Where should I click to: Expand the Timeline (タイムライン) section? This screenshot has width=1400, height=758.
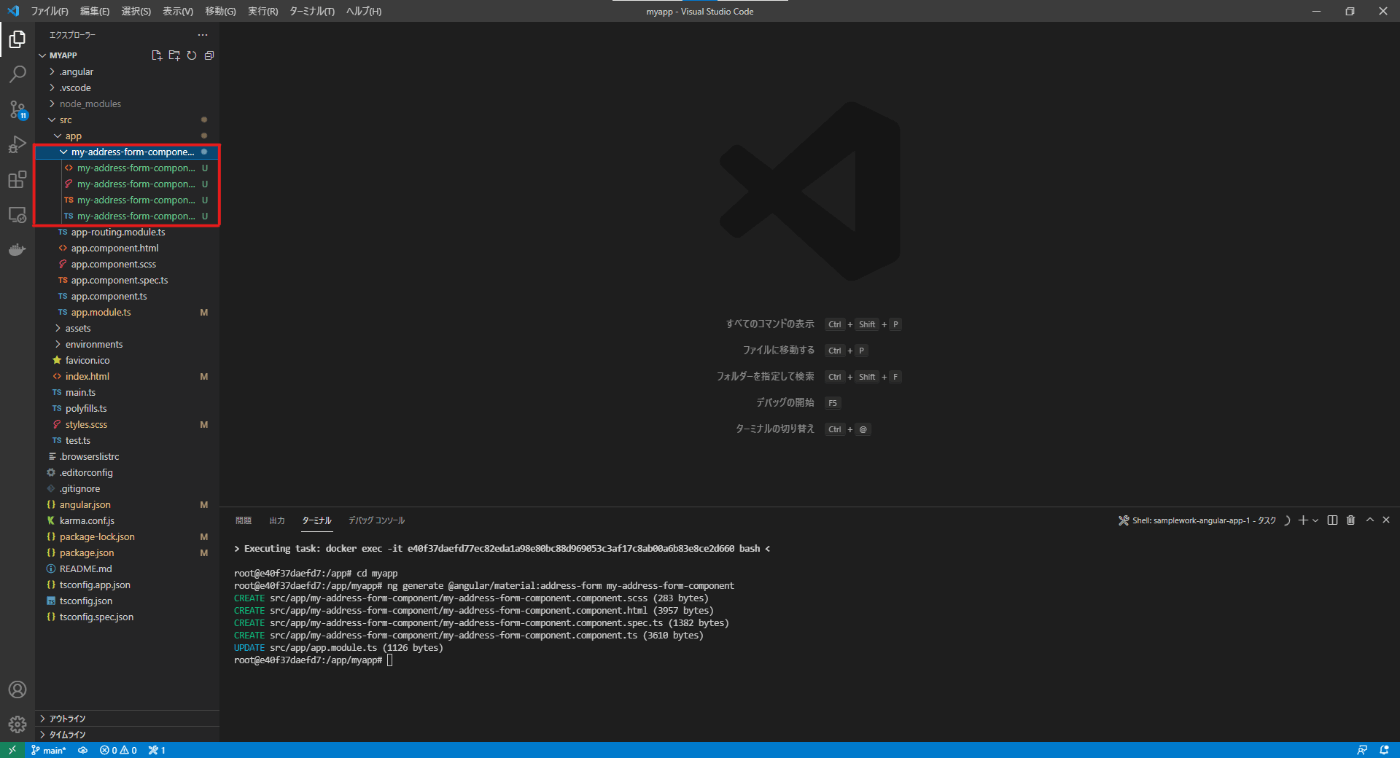[x=128, y=735]
